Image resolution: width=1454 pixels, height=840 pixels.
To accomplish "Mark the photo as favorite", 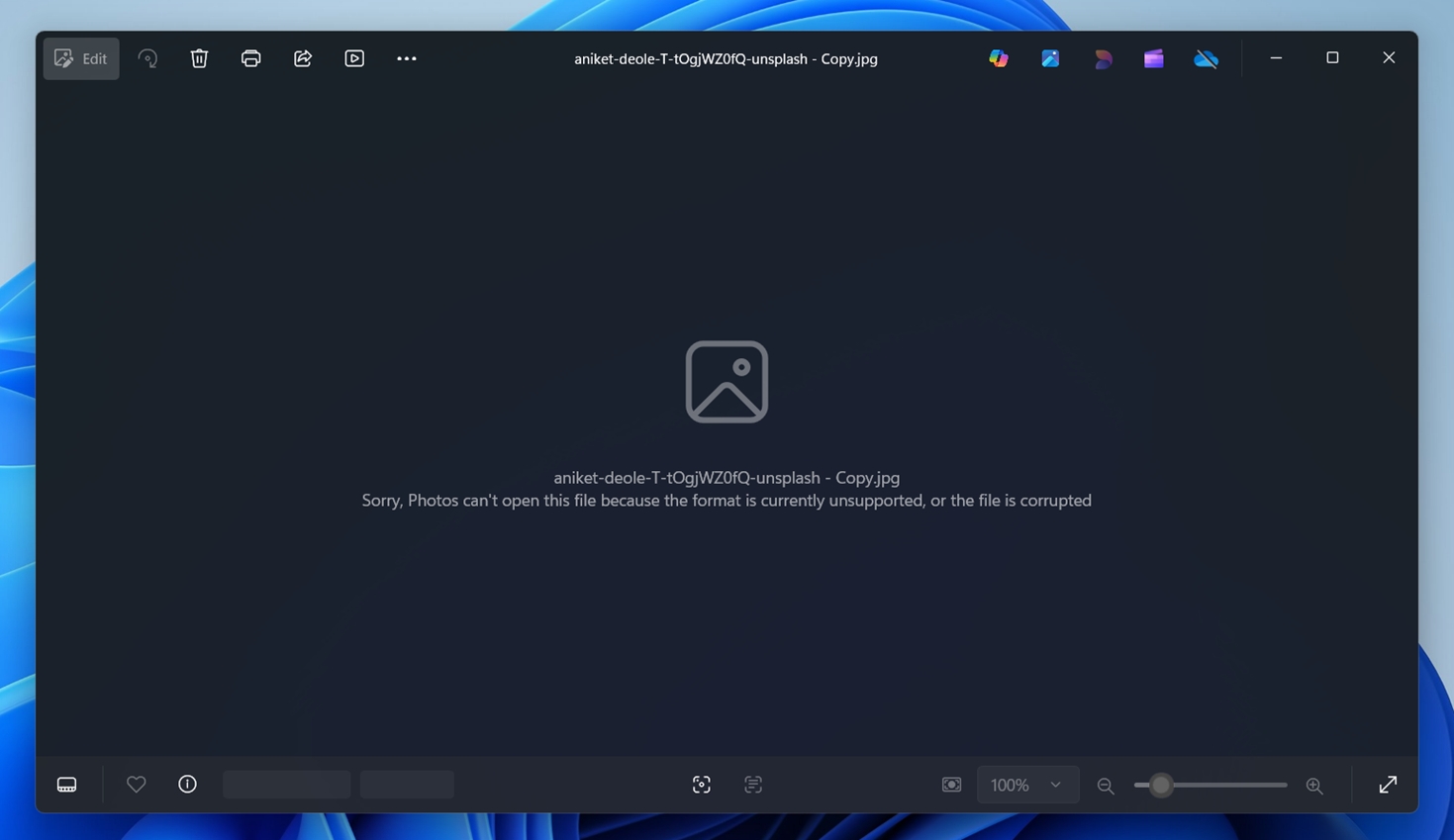I will [x=136, y=784].
